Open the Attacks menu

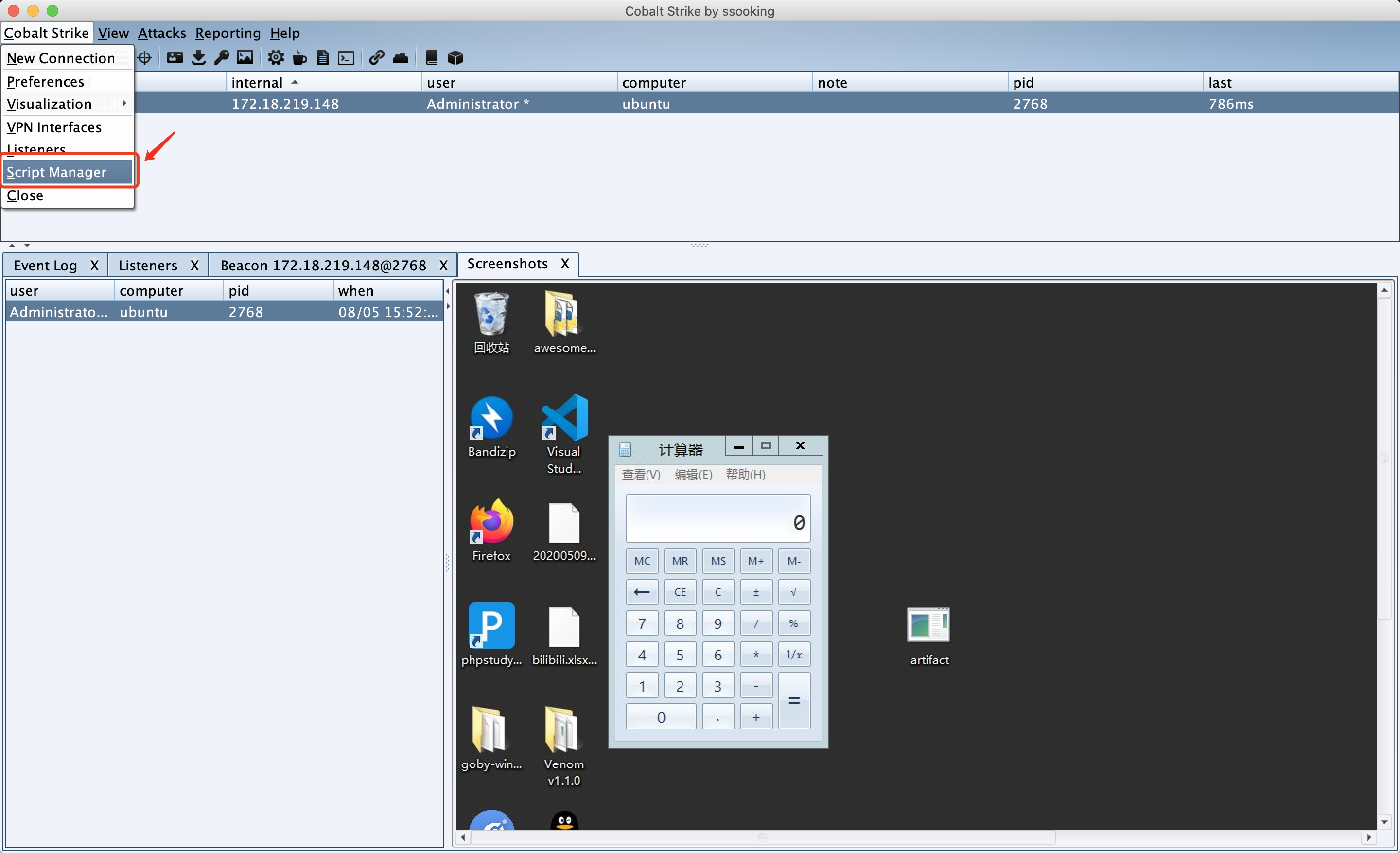(x=161, y=33)
